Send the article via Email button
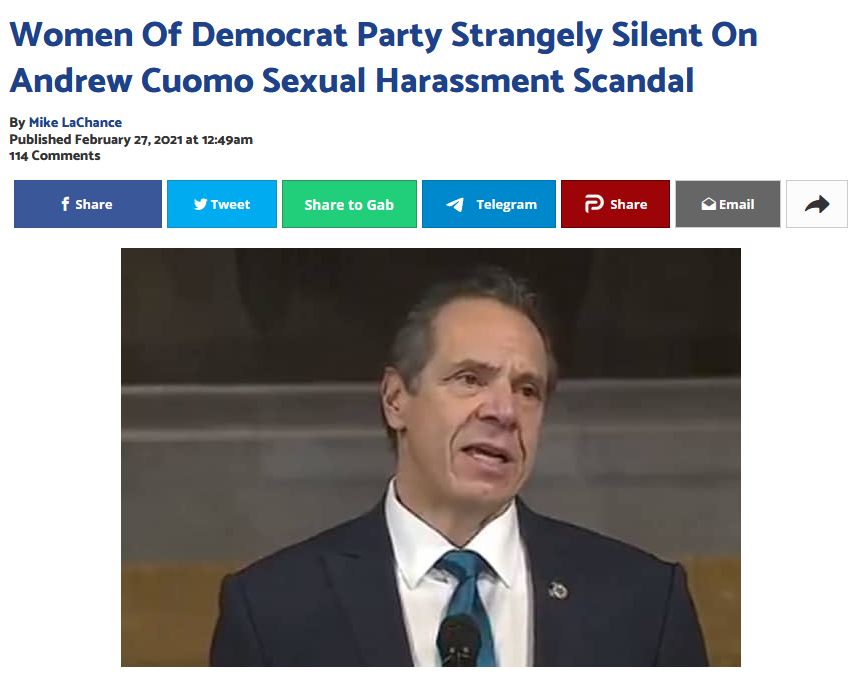The image size is (852, 677). pyautogui.click(x=728, y=204)
